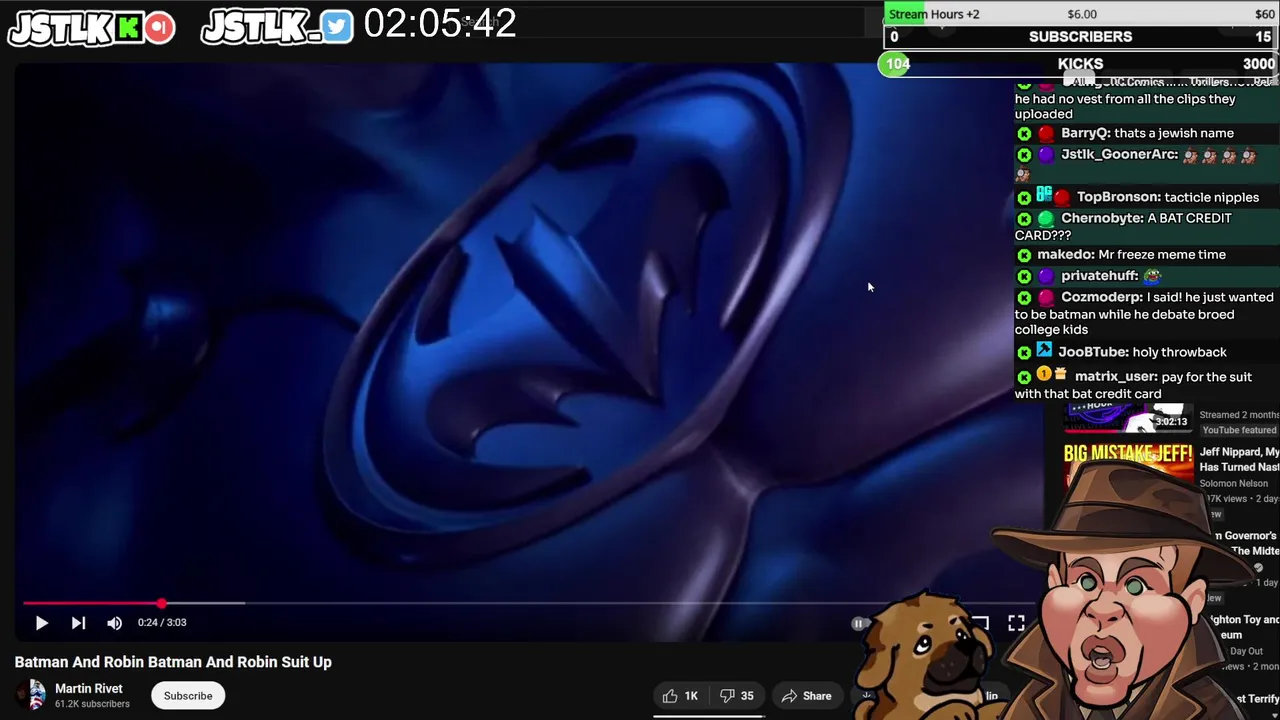Click privatehuff's purple avatar badge

click(x=1046, y=276)
